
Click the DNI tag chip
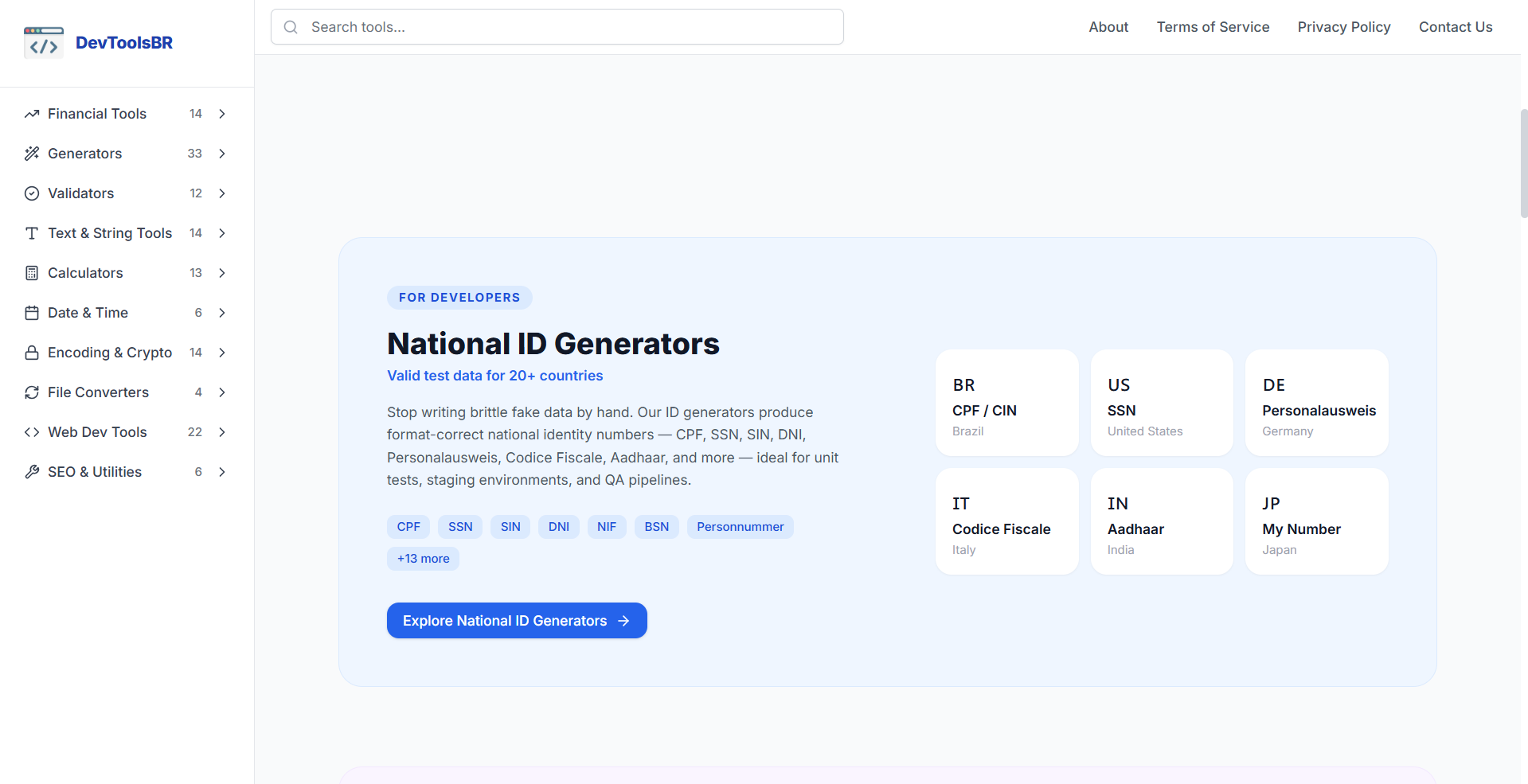559,527
